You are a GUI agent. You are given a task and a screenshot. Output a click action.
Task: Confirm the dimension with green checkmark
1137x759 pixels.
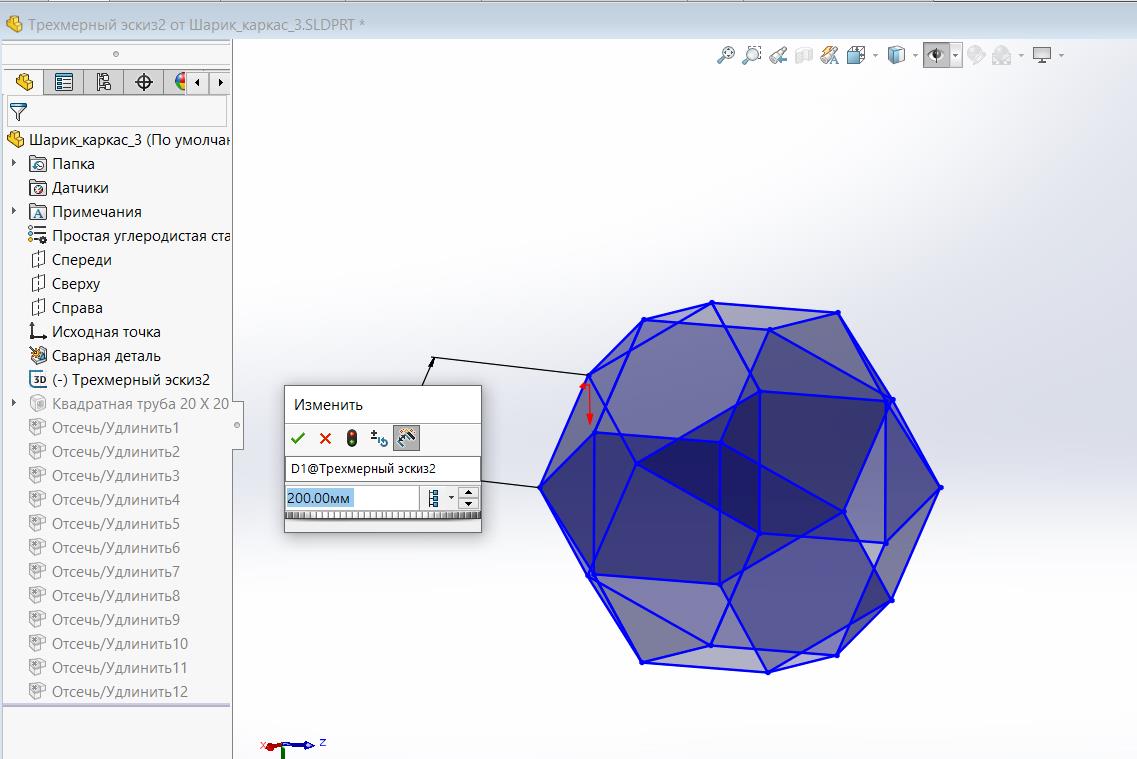[297, 438]
